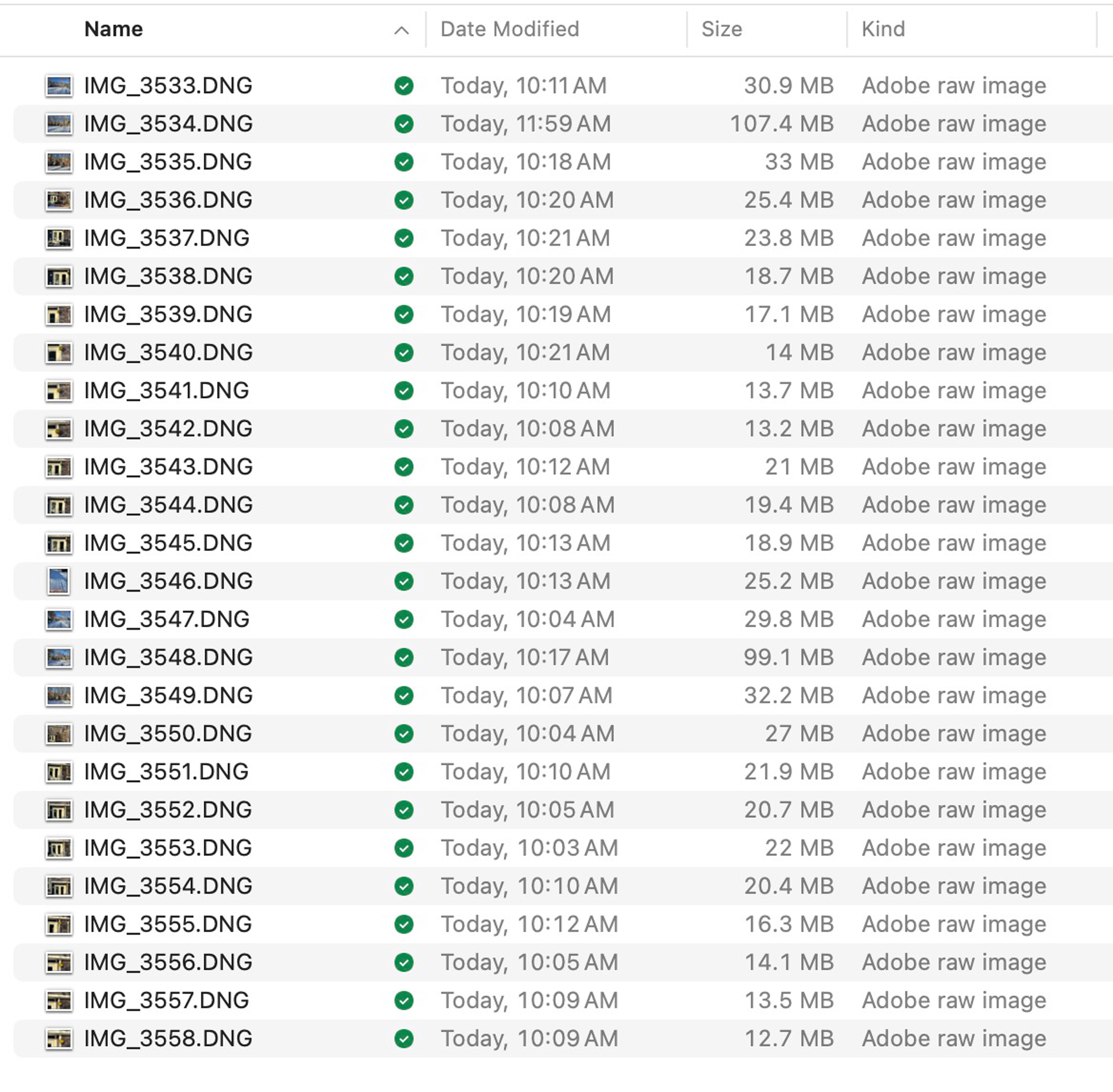Viewport: 1113px width, 1092px height.
Task: Click the IMG_3534.DNG thumbnail icon
Action: [x=59, y=124]
